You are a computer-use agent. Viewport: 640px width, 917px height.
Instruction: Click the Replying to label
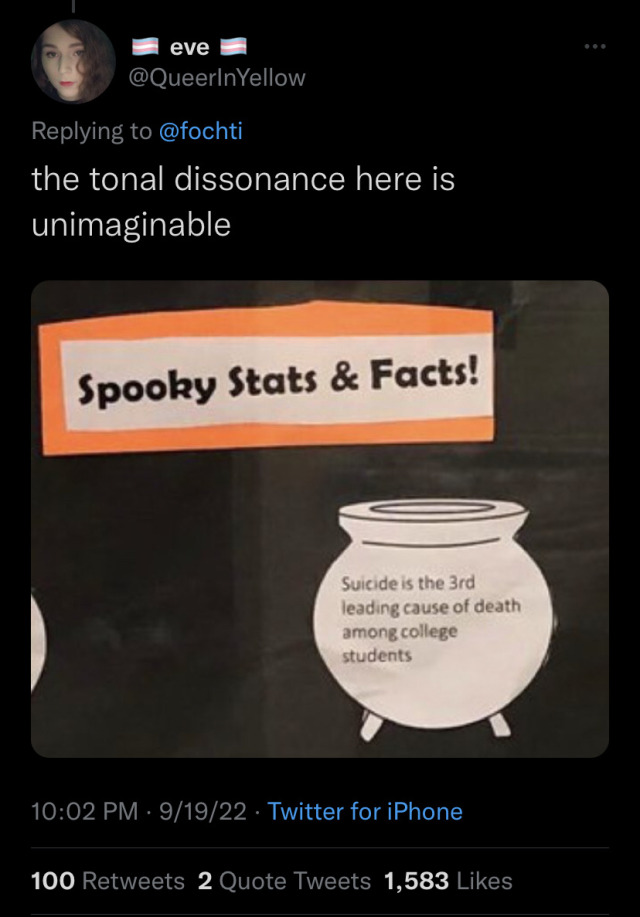[91, 130]
